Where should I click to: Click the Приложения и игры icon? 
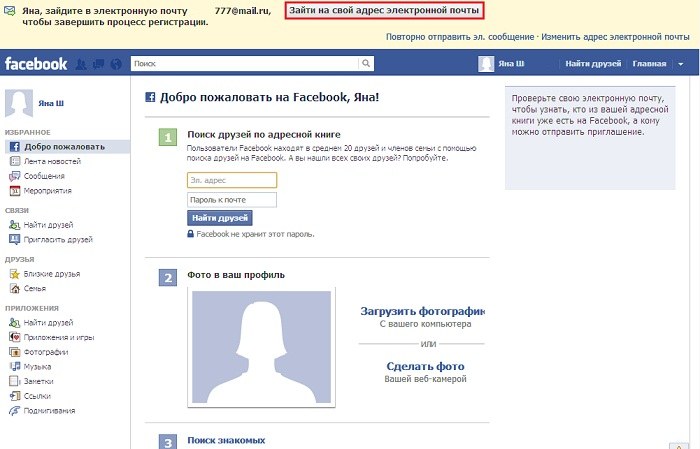[15, 337]
